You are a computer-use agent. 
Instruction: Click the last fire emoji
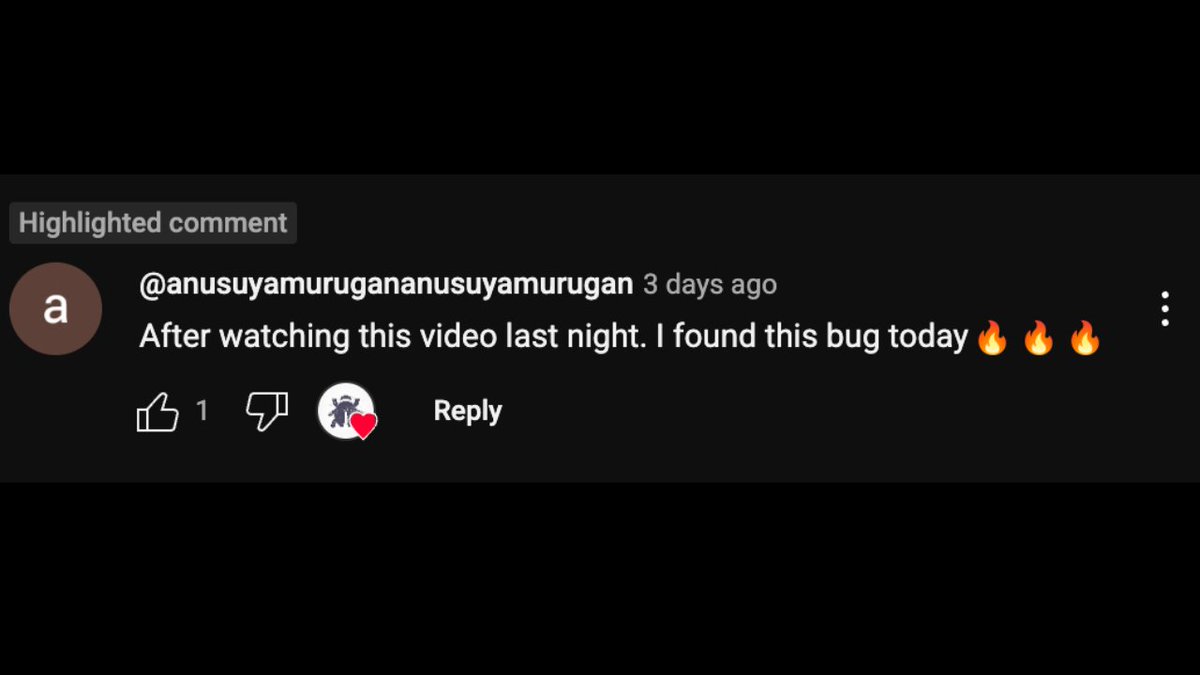(1085, 338)
